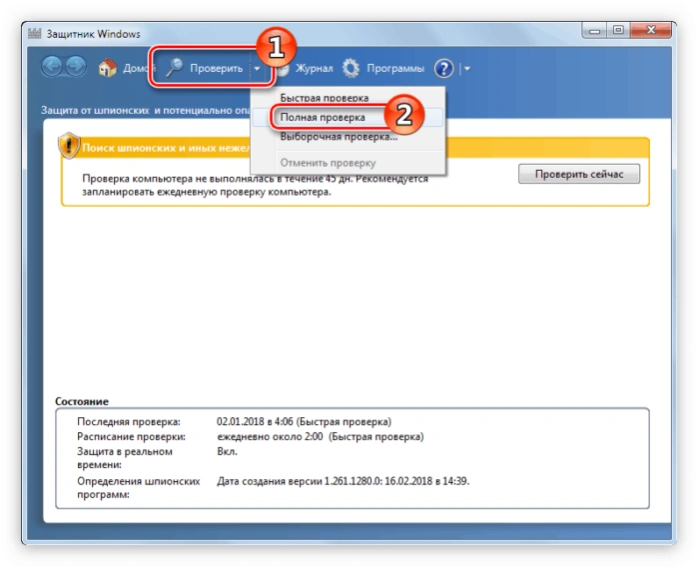
Task: Click the Back navigation arrow
Action: point(53,68)
